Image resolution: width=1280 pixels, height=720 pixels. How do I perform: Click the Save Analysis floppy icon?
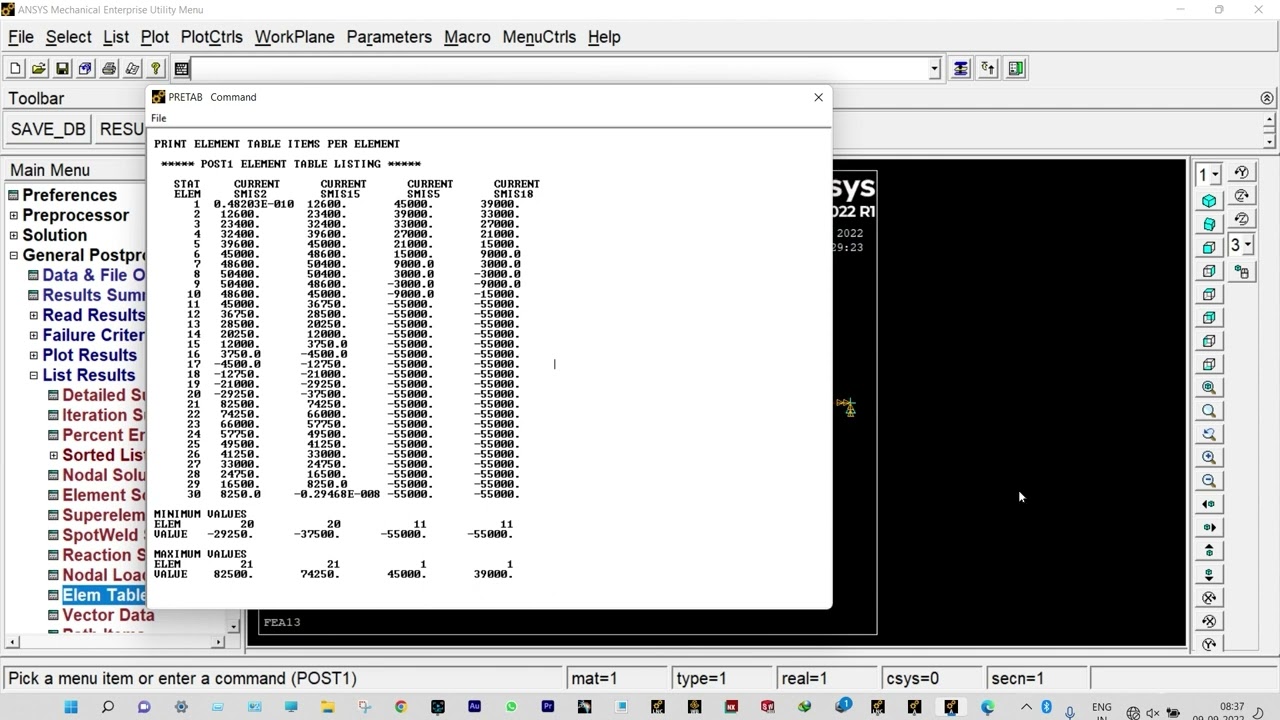(62, 69)
